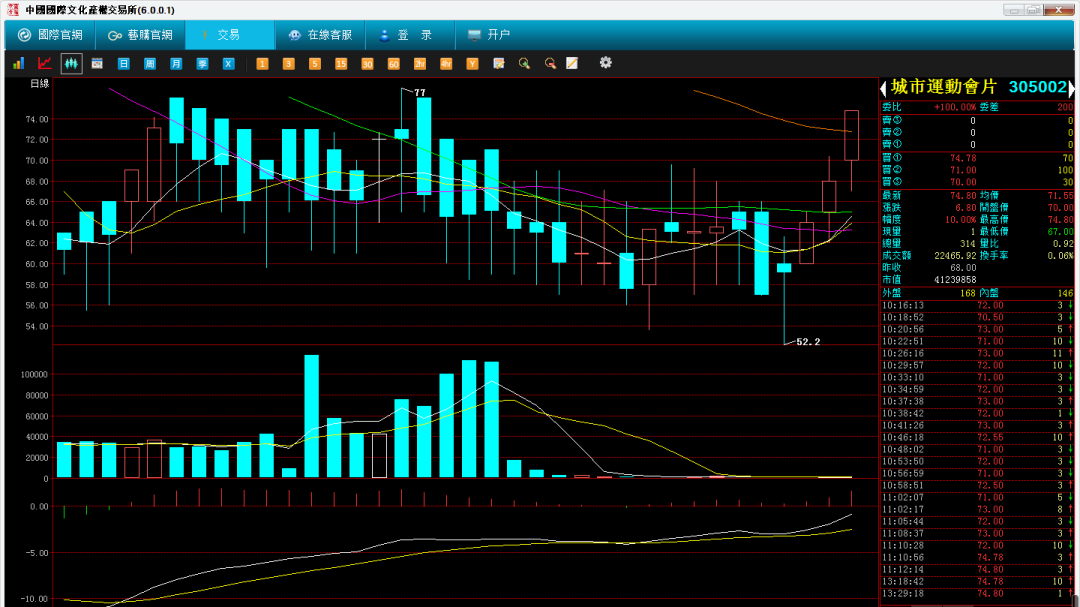Click the stock code 305002

pos(1037,87)
